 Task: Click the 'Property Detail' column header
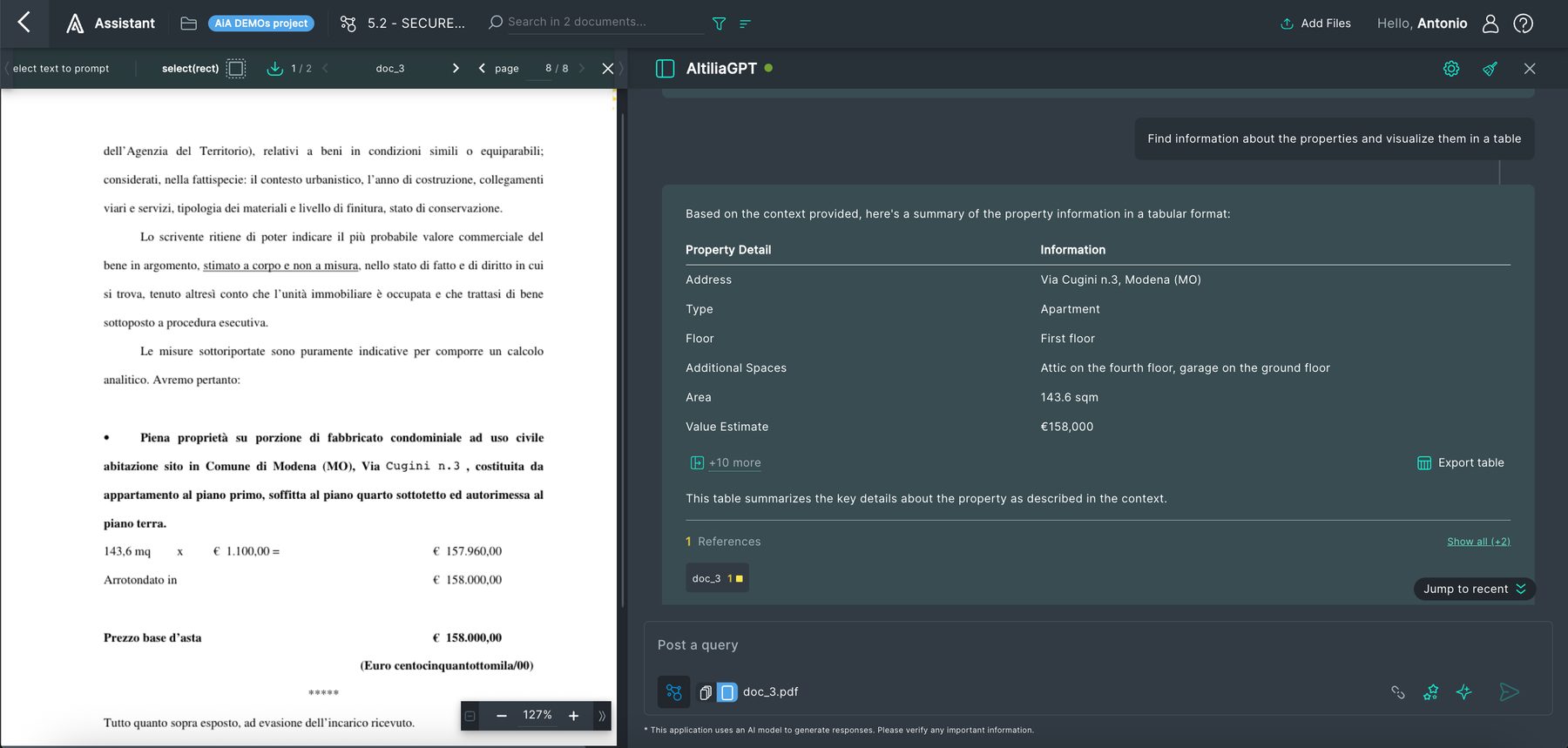[728, 250]
